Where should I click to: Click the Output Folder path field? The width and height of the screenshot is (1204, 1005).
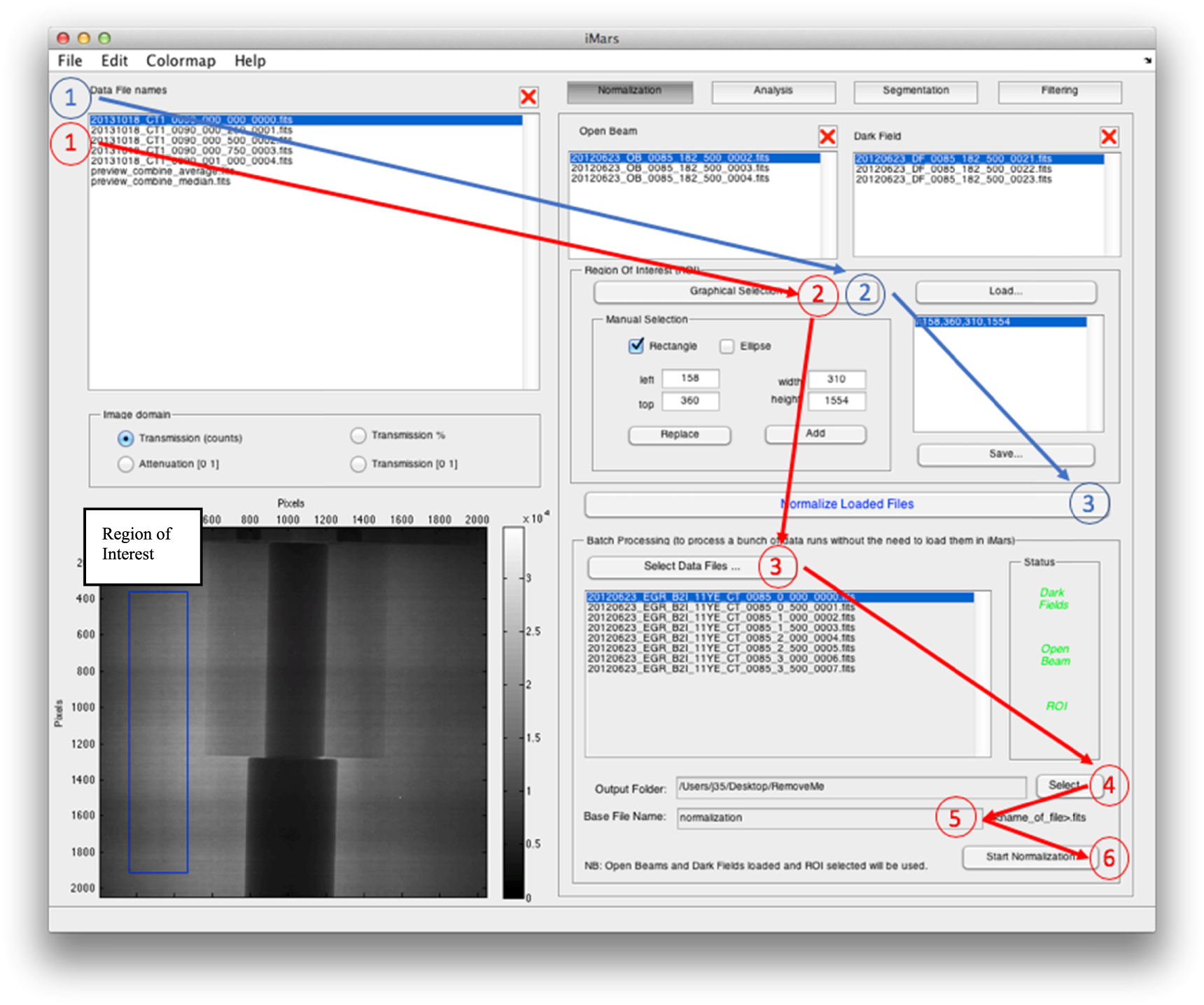click(x=851, y=787)
